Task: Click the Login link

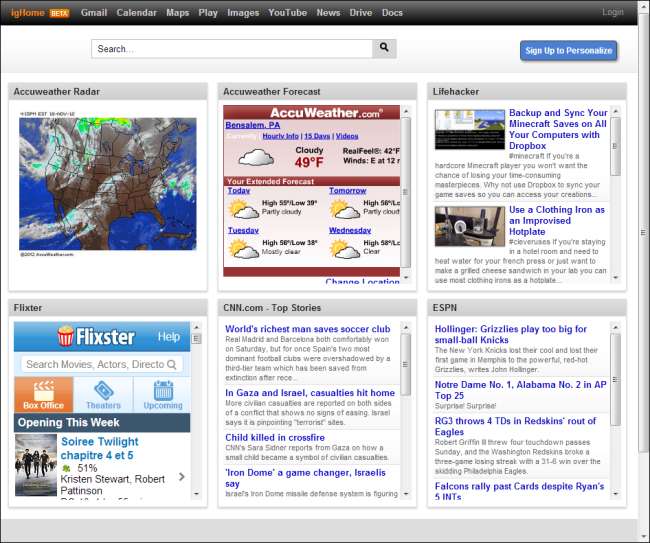Action: click(613, 13)
